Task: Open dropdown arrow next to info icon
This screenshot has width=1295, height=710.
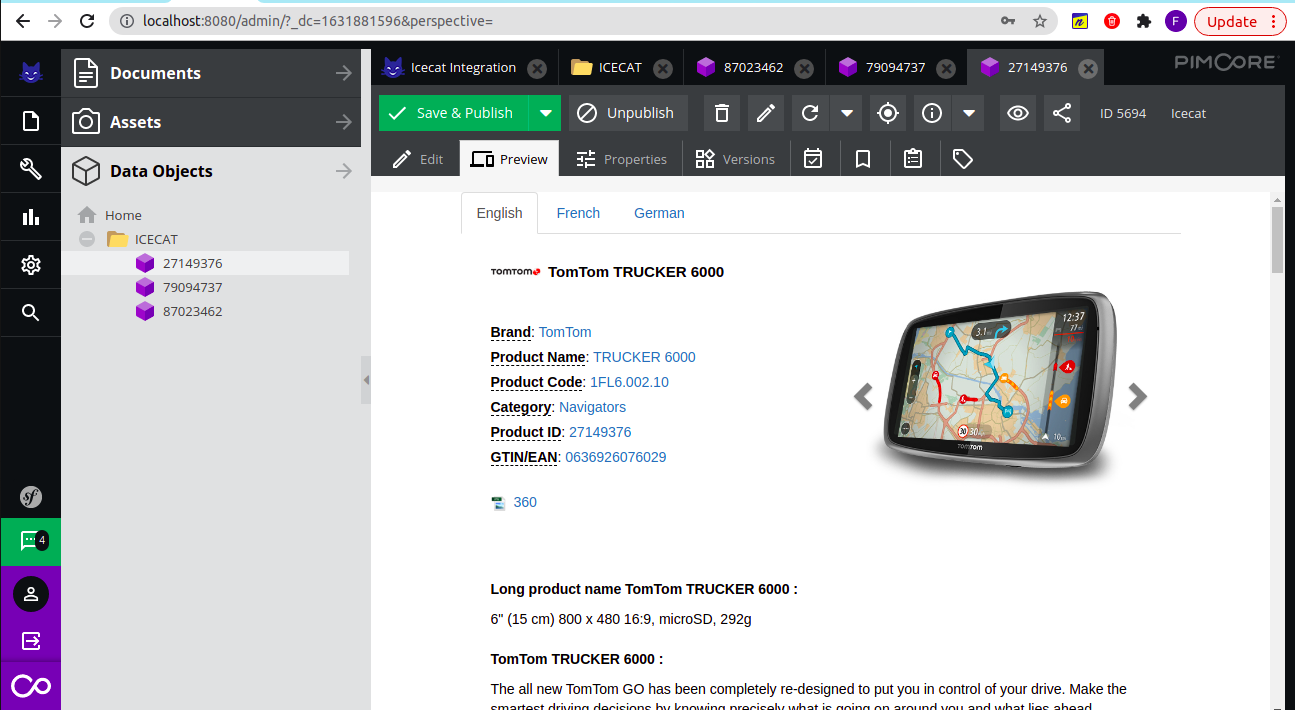Action: pos(968,113)
